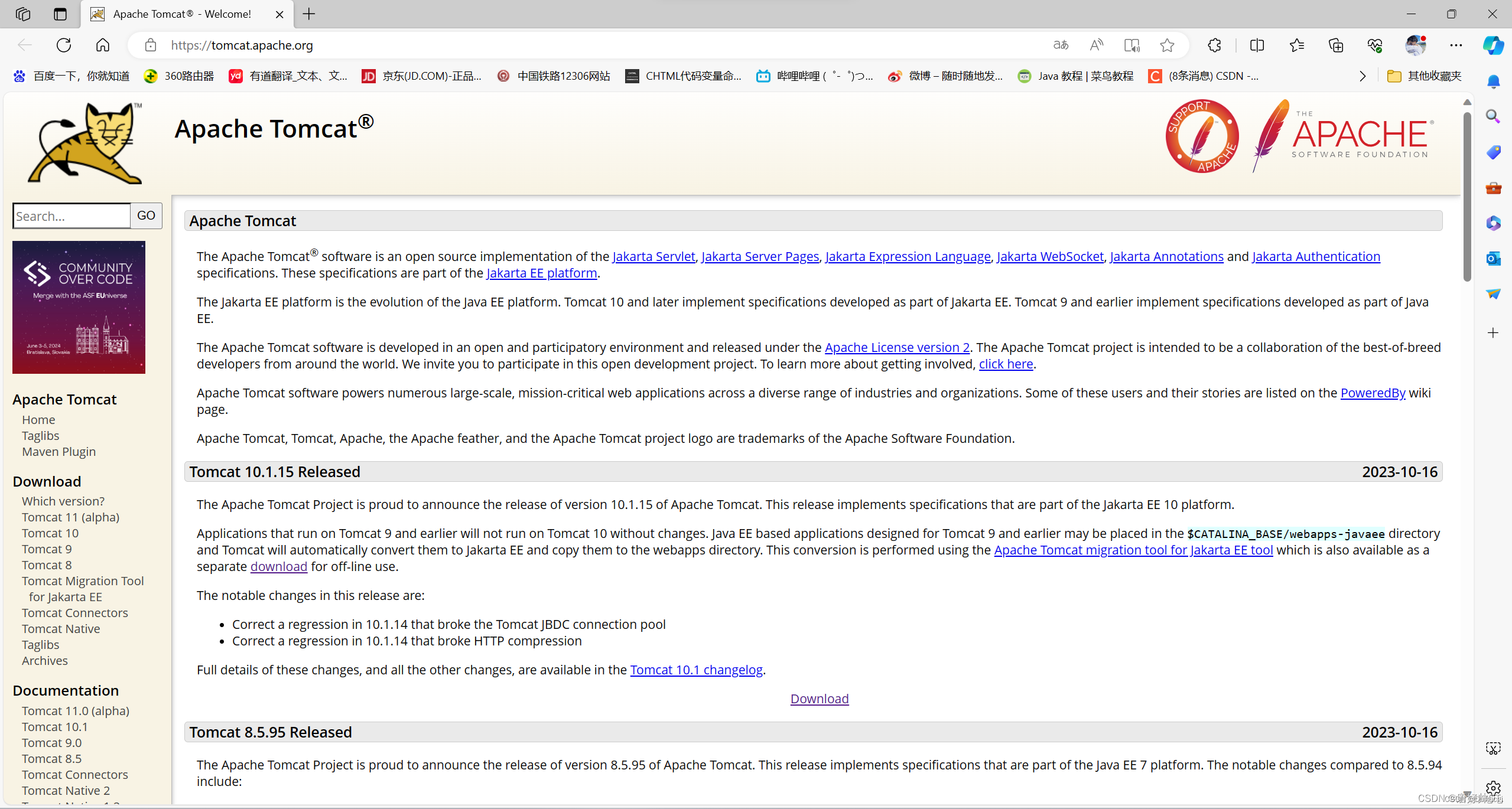Focus the Search text field
The width and height of the screenshot is (1512, 809).
pyautogui.click(x=71, y=216)
